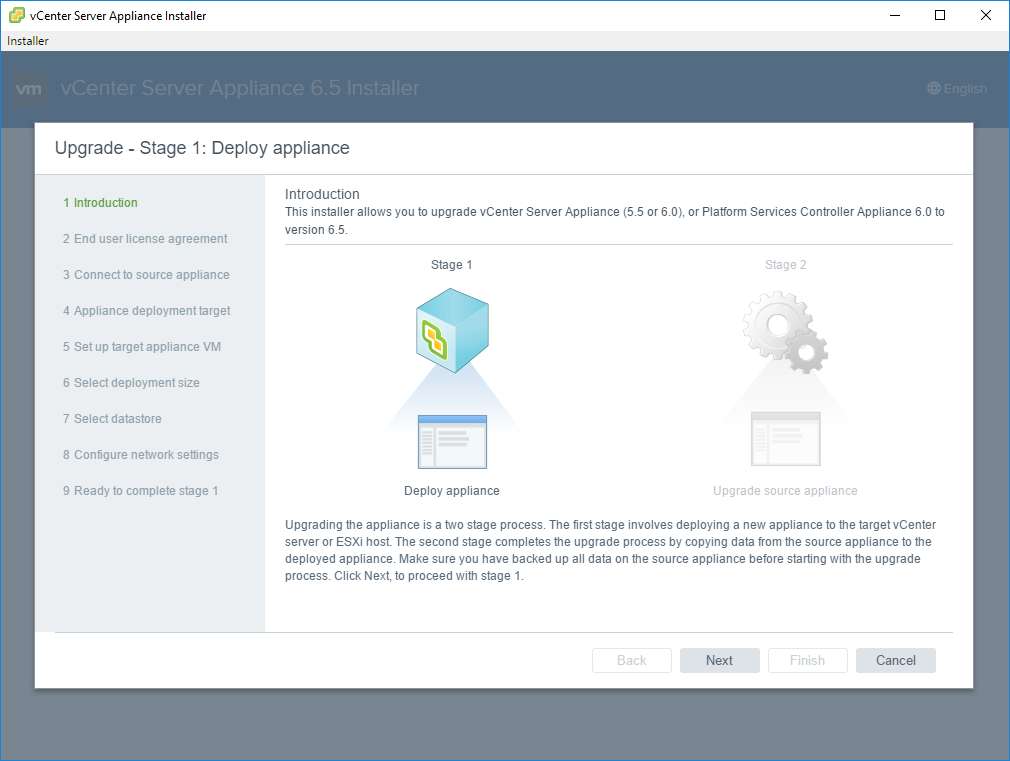The height and width of the screenshot is (761, 1010).
Task: Select step 1 Introduction
Action: [100, 202]
